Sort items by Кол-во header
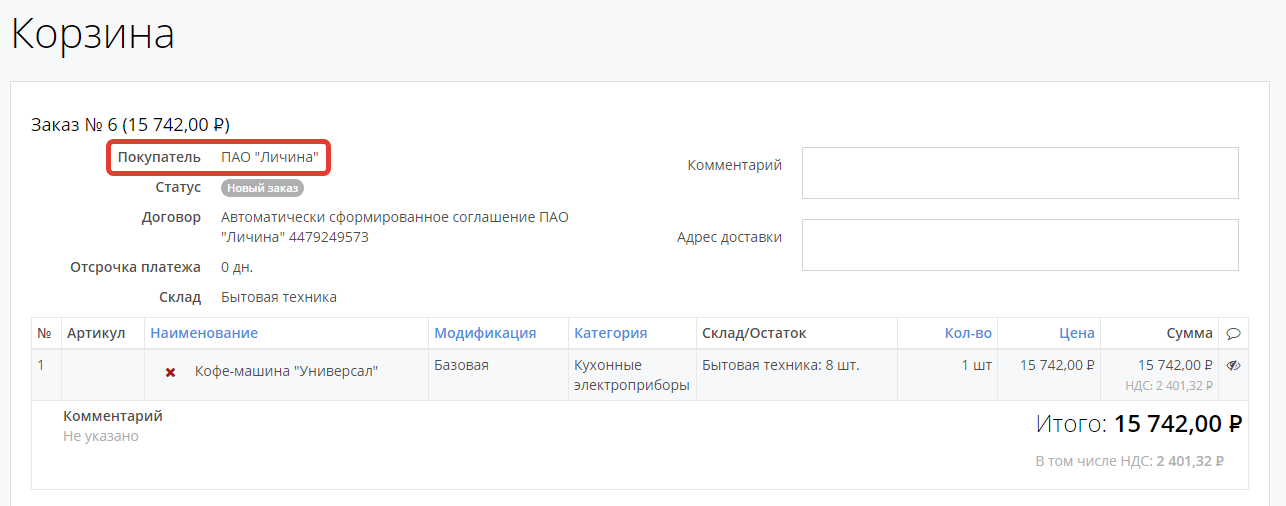The height and width of the screenshot is (506, 1286). [x=968, y=333]
